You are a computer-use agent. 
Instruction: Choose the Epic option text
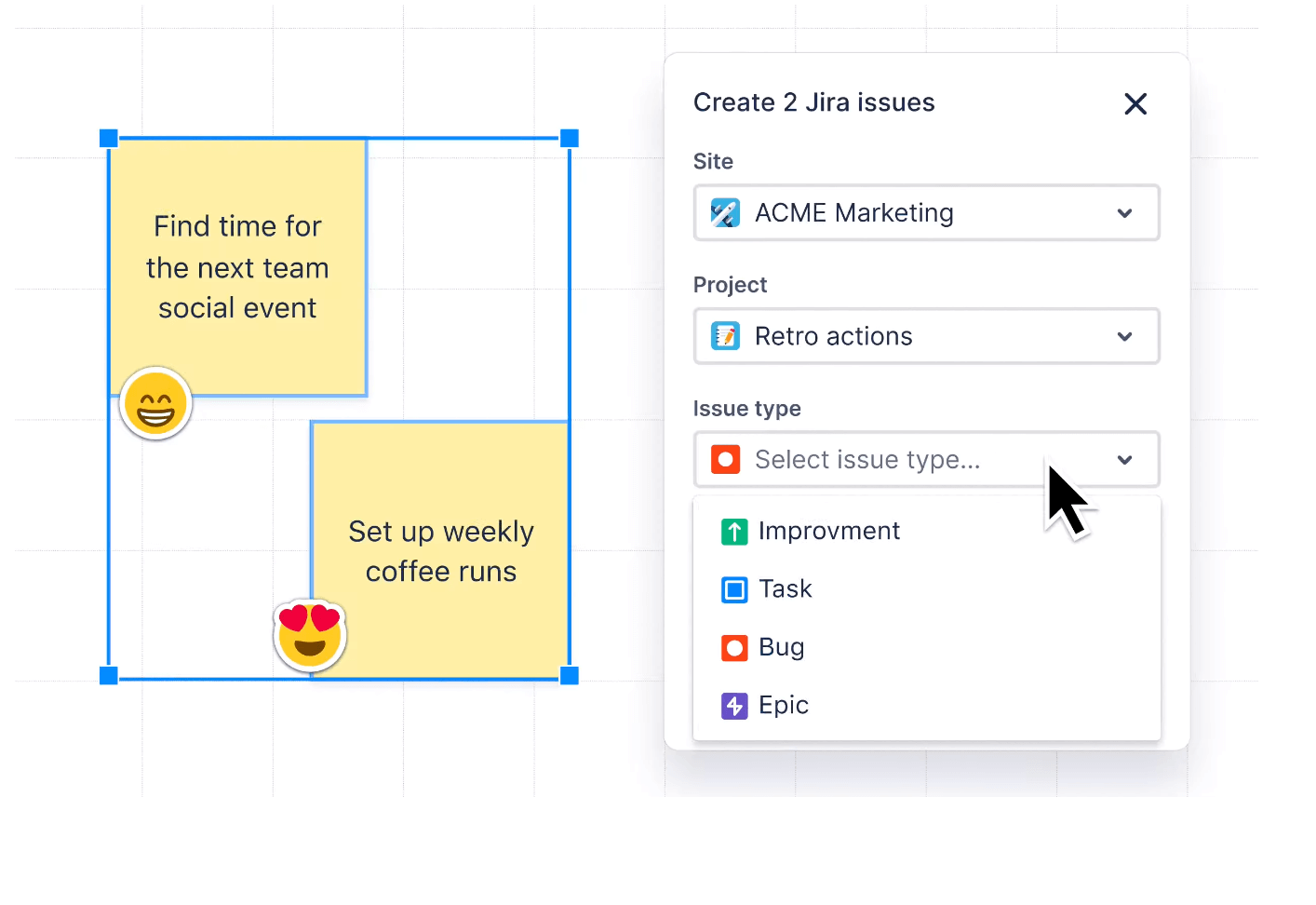[783, 706]
